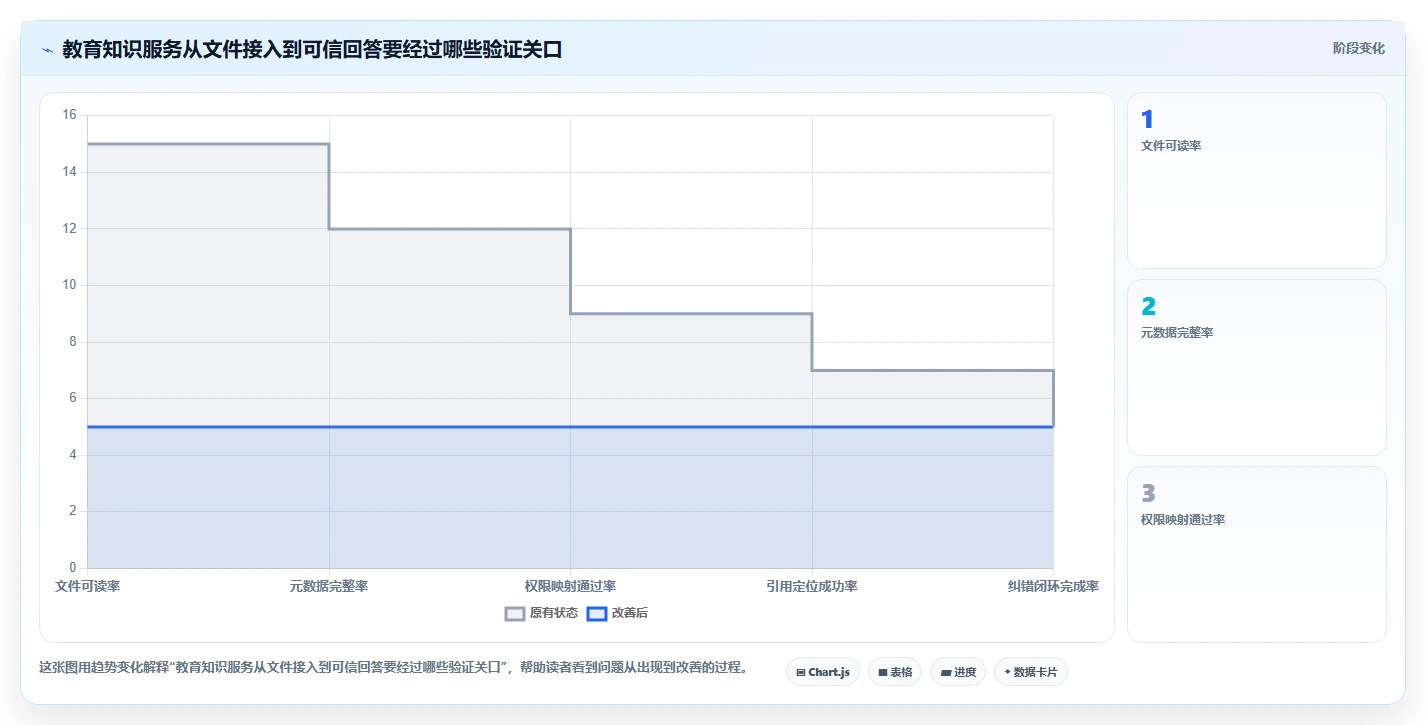Click the lightning icon beside the title

coord(48,50)
